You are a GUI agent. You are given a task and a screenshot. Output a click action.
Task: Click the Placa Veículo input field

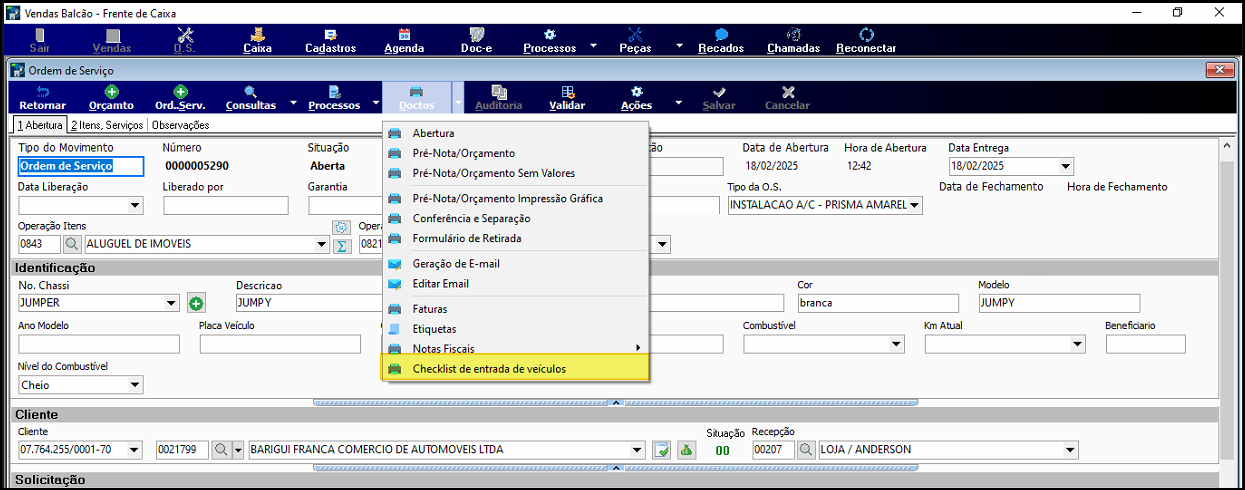280,344
